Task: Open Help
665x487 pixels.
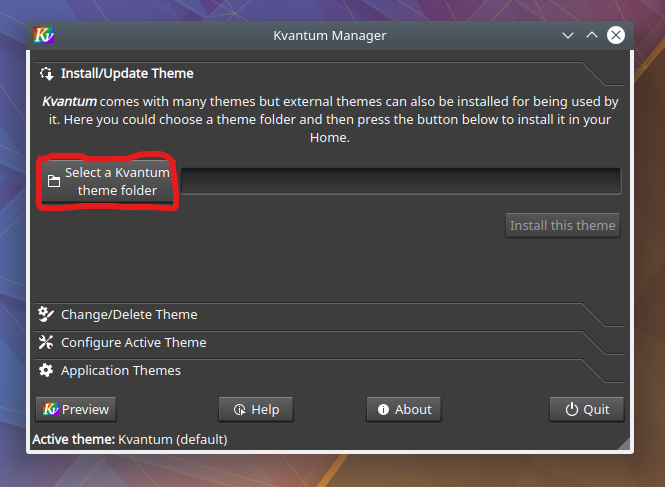Action: click(256, 409)
